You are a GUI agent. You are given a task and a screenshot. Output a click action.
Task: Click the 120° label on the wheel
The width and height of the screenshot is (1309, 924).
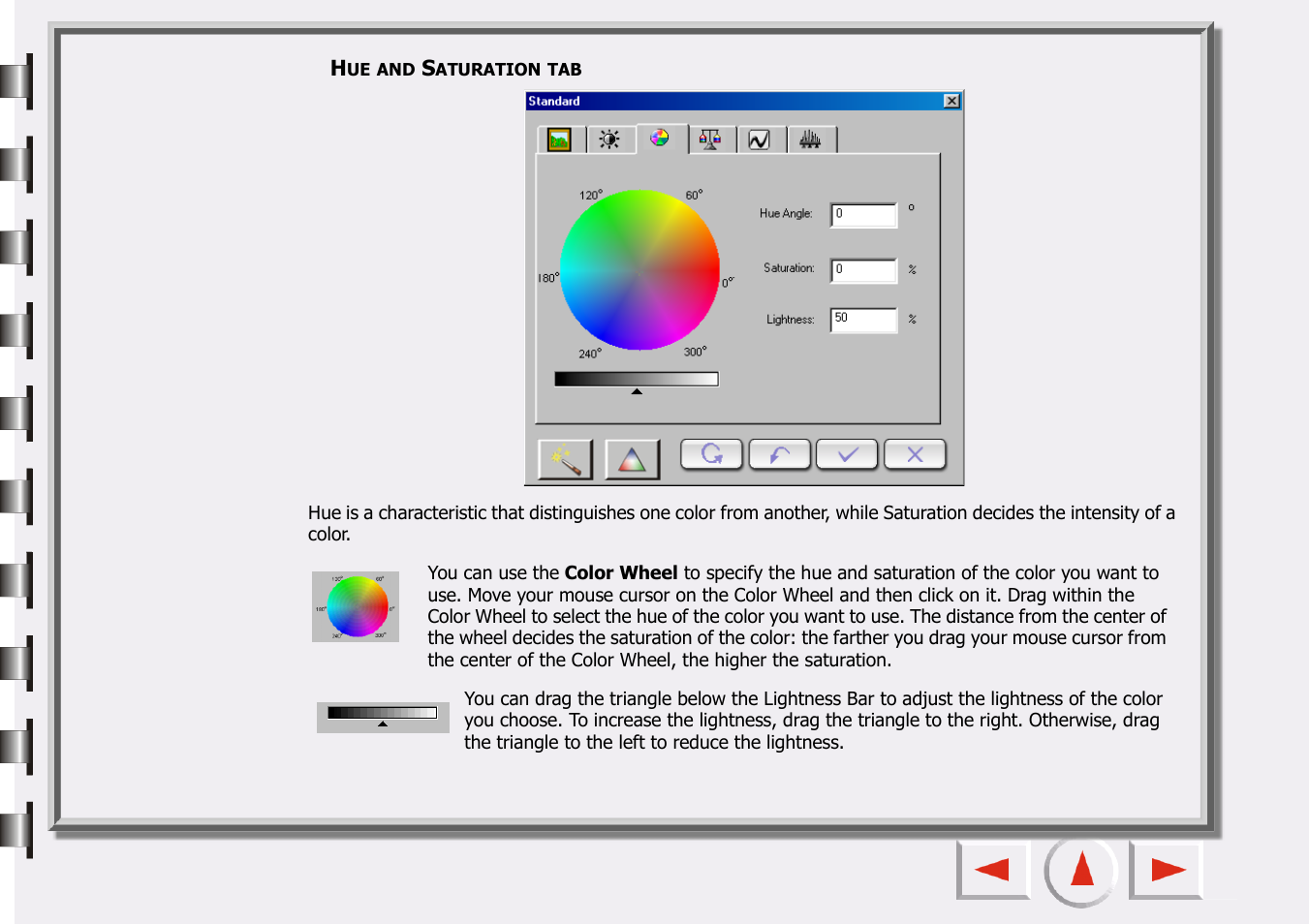tap(591, 195)
